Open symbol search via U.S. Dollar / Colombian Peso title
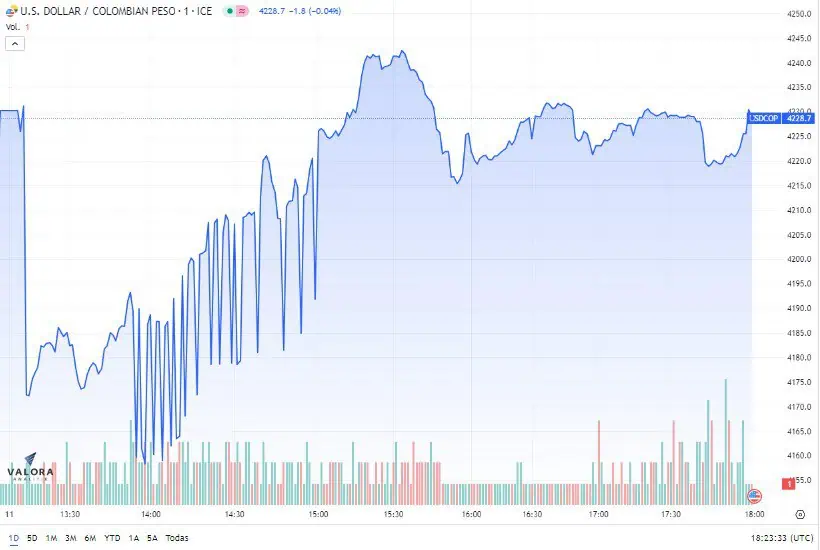 pos(116,11)
